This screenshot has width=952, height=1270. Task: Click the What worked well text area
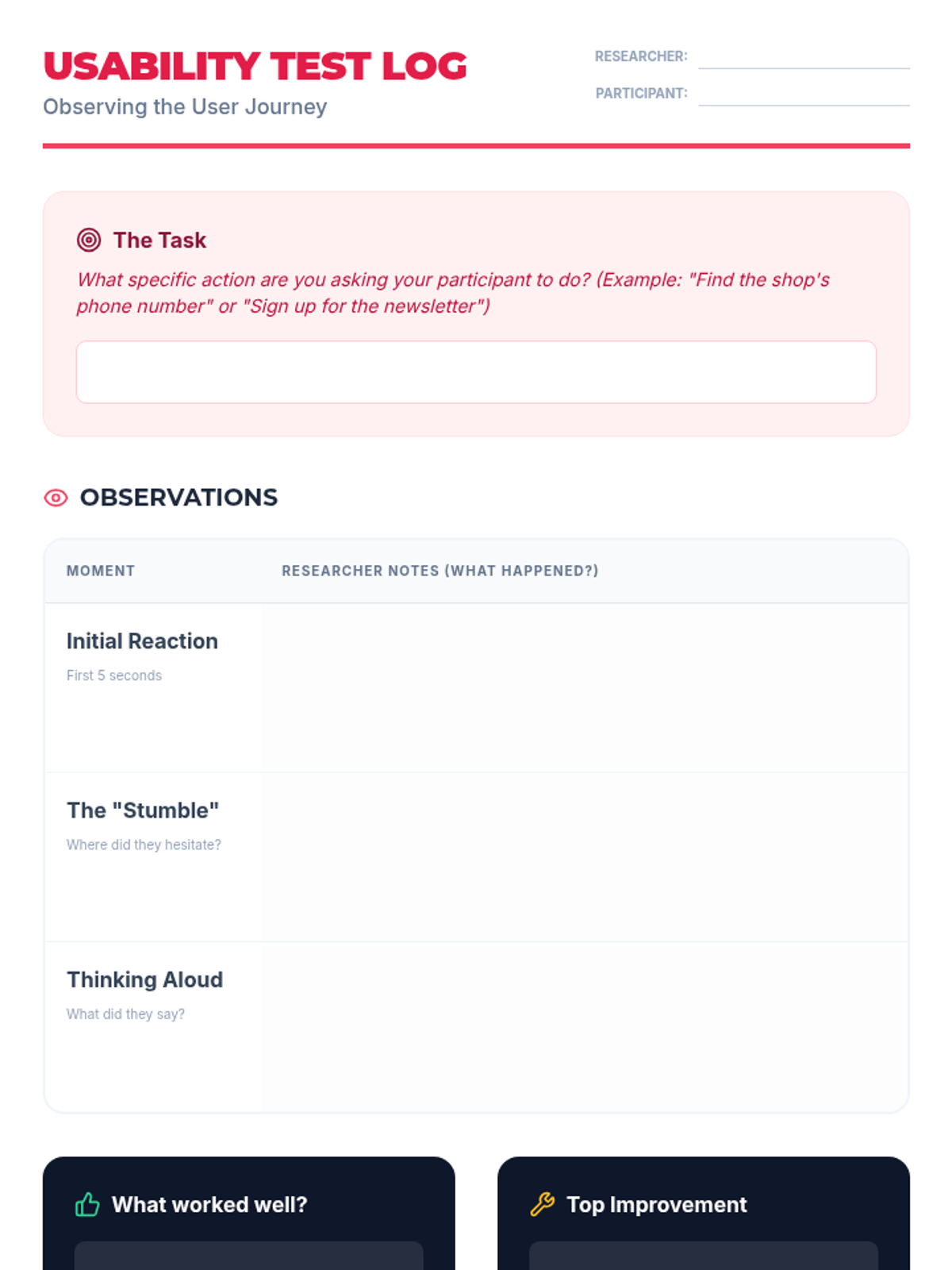point(249,1256)
